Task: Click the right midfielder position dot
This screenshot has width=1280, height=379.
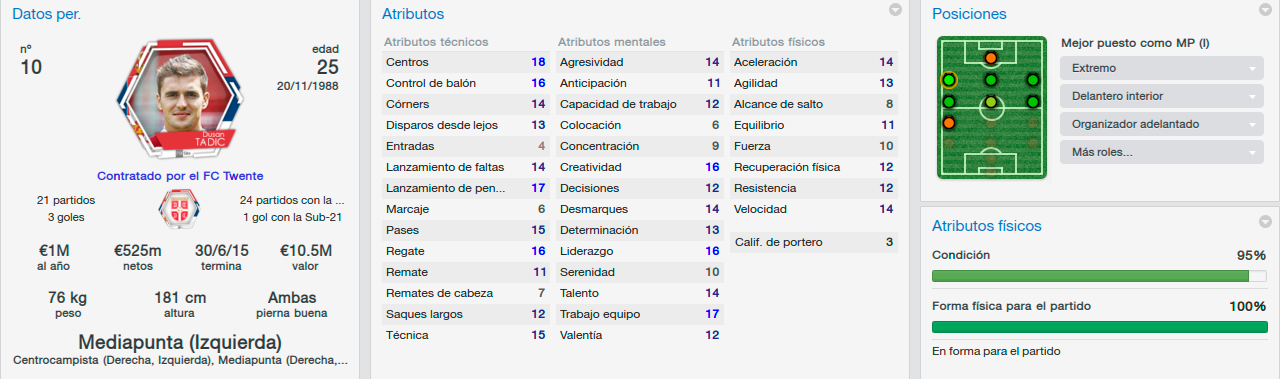Action: pyautogui.click(x=1032, y=102)
